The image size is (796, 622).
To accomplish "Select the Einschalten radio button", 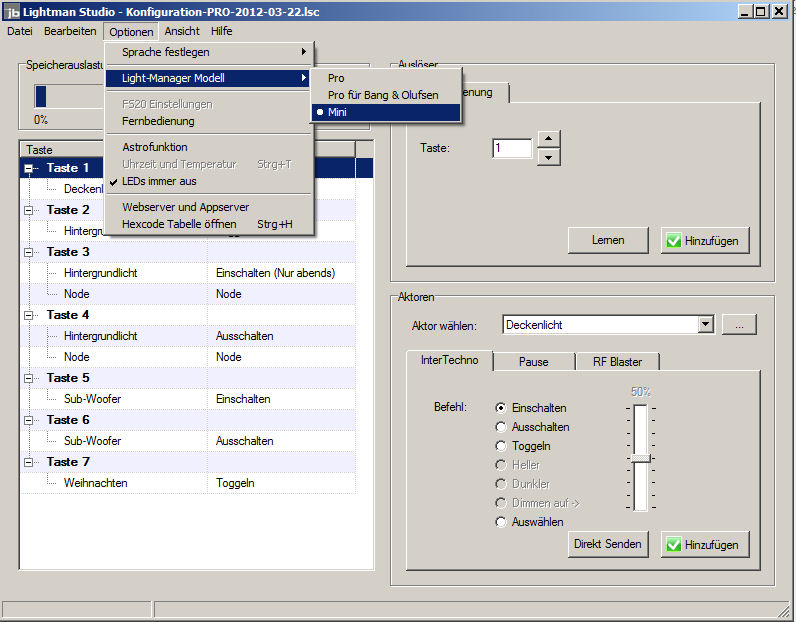I will (x=502, y=408).
